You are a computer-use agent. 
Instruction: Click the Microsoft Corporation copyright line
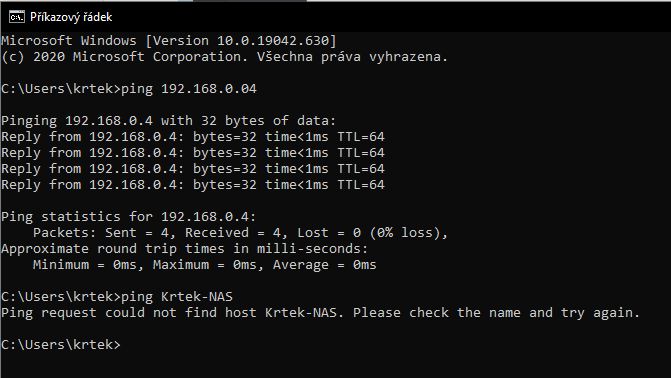pos(225,57)
